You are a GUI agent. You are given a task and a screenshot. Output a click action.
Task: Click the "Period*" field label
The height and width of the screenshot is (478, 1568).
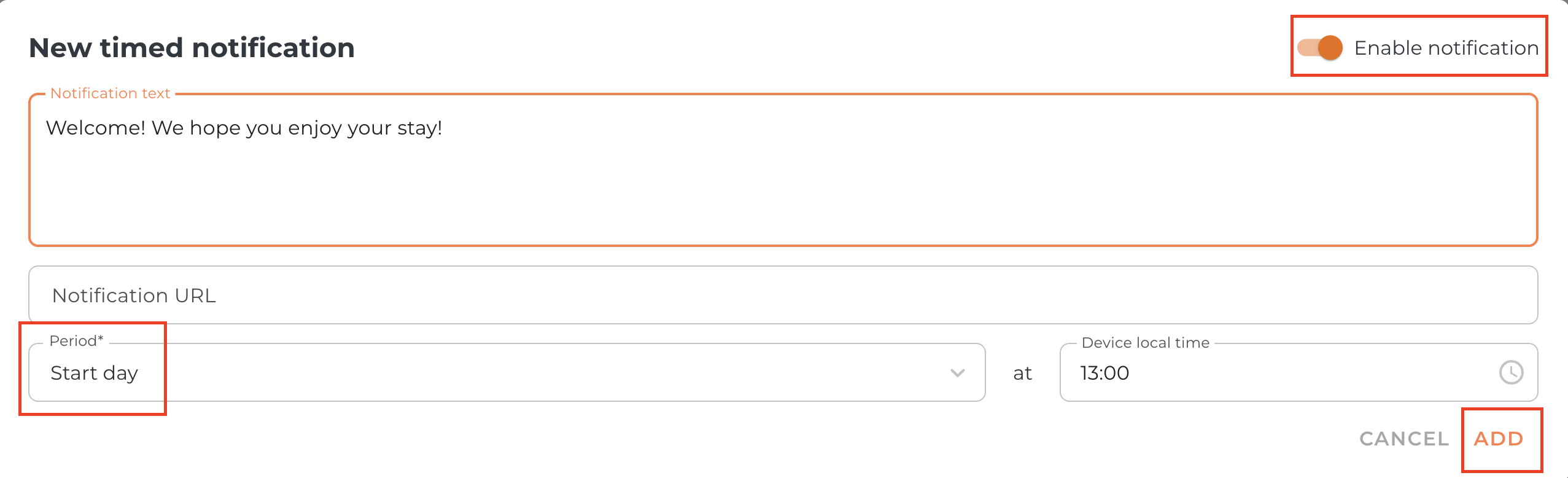coord(76,341)
